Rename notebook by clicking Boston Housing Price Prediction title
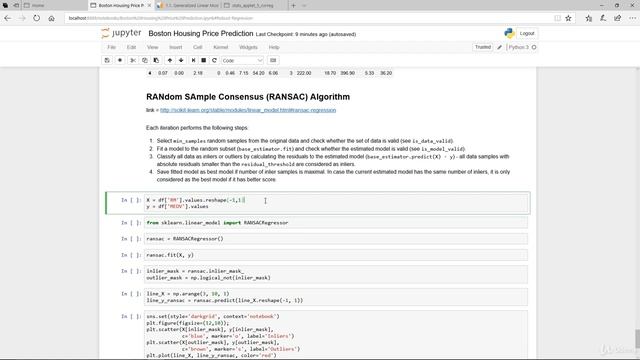The image size is (640, 360). click(x=201, y=33)
